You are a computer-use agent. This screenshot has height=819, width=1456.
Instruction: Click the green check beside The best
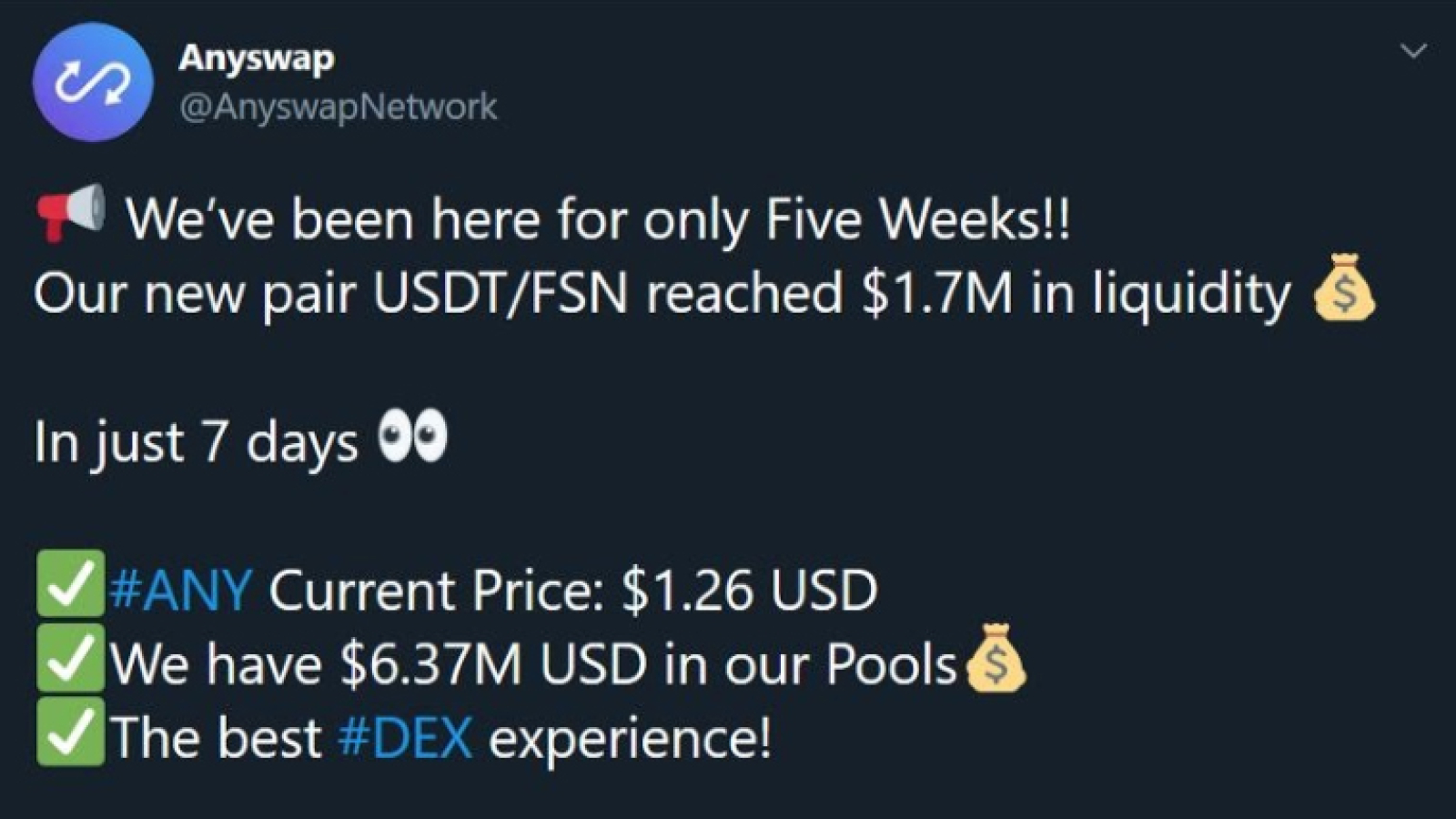[x=71, y=732]
